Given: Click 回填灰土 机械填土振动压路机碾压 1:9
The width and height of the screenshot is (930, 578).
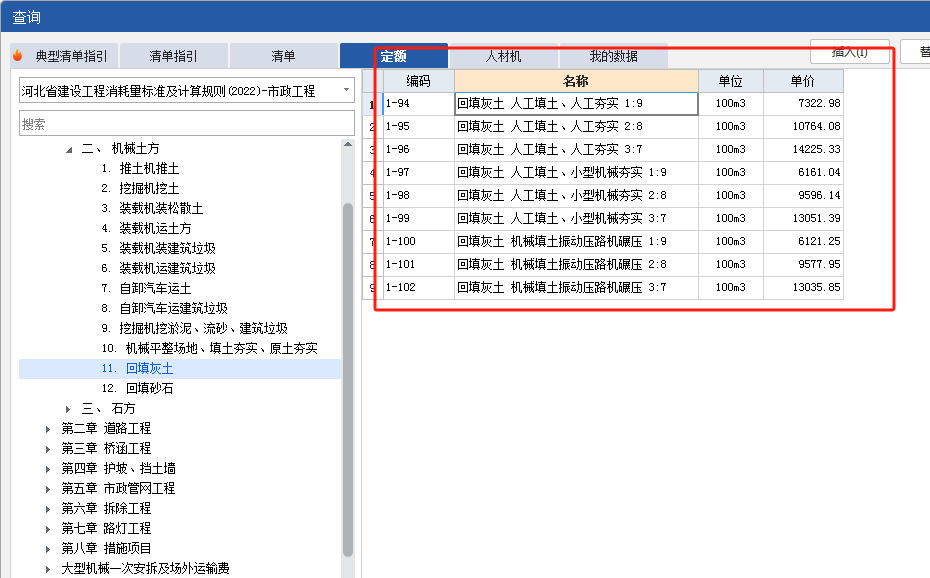Looking at the screenshot, I should [576, 242].
